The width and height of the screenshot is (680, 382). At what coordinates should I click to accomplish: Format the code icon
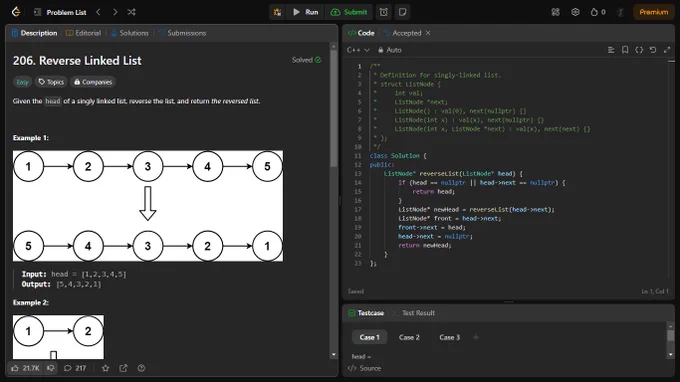(611, 50)
